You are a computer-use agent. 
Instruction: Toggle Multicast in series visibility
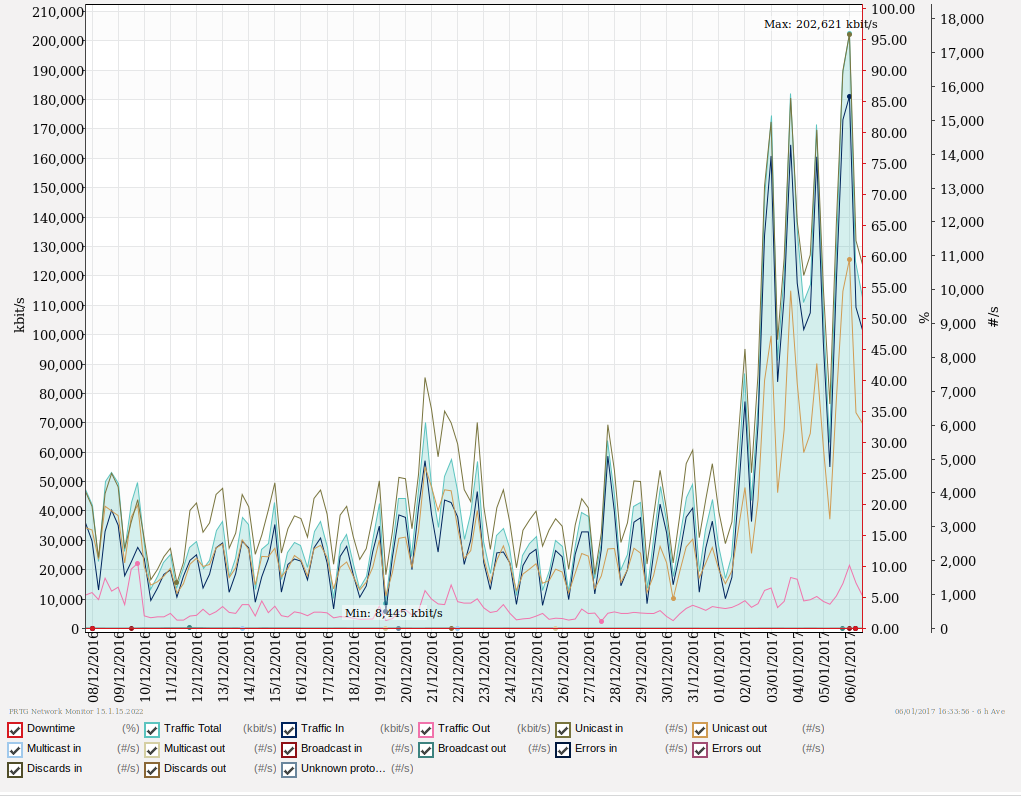tap(15, 749)
